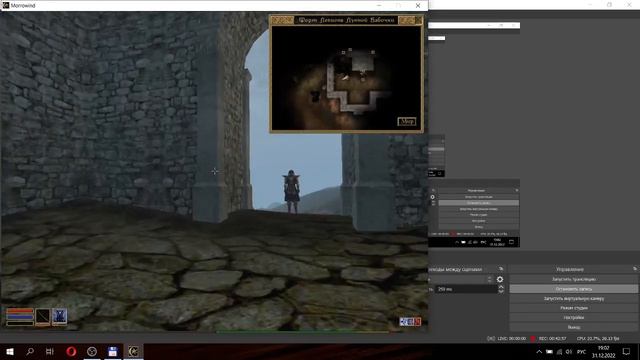
Task: Click the local map view in Morrowind
Action: [346, 77]
